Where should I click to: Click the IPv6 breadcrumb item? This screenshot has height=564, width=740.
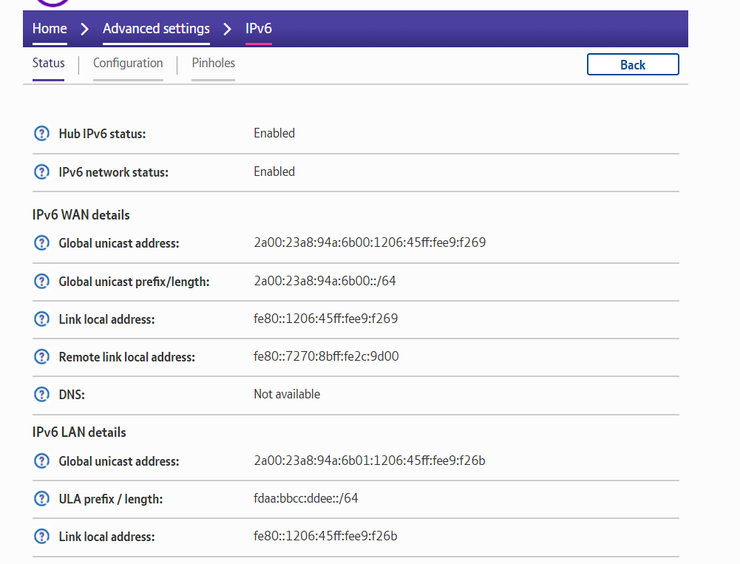point(259,28)
